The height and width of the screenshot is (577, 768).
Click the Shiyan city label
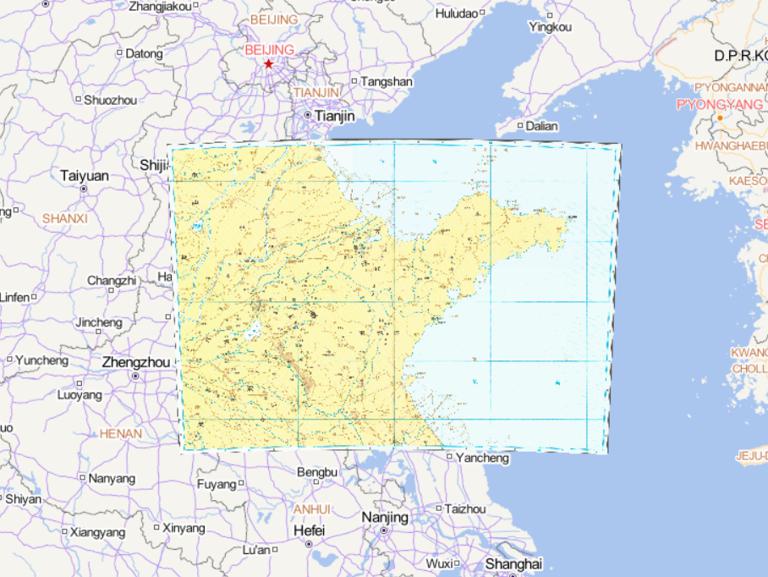pos(23,500)
